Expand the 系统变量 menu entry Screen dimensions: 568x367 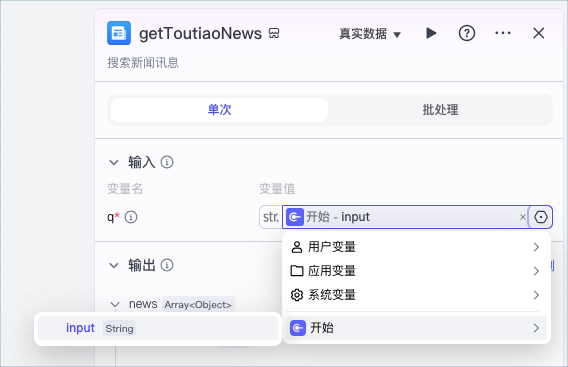click(x=416, y=295)
